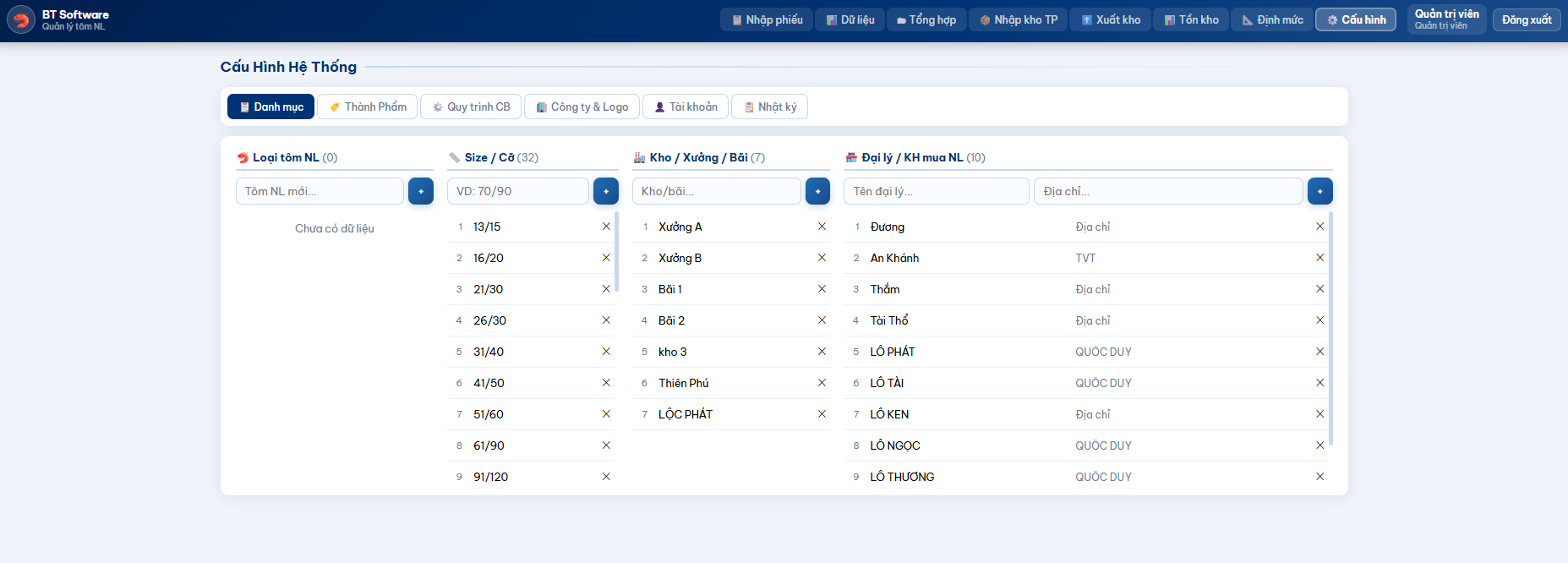Switch to the Quy trình CB tab
Screen dimensions: 1568x563
click(x=471, y=107)
